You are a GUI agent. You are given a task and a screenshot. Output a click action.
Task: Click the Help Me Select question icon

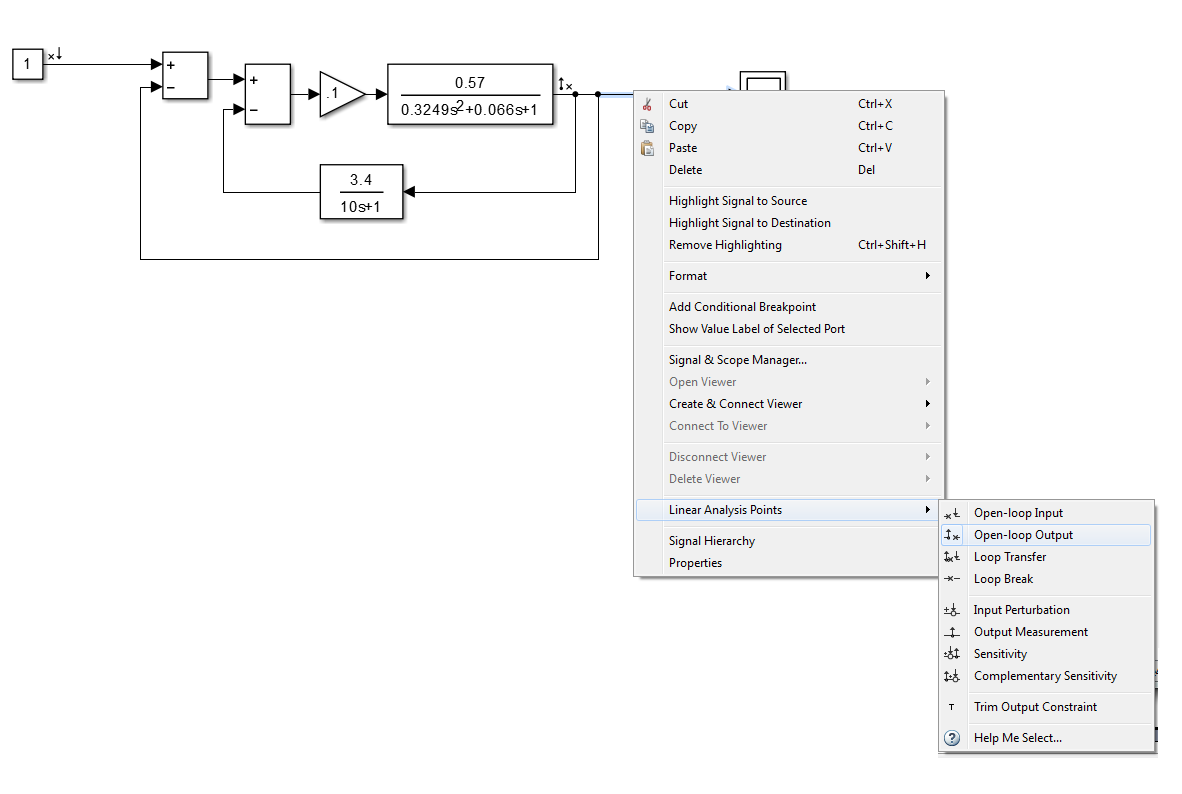952,738
